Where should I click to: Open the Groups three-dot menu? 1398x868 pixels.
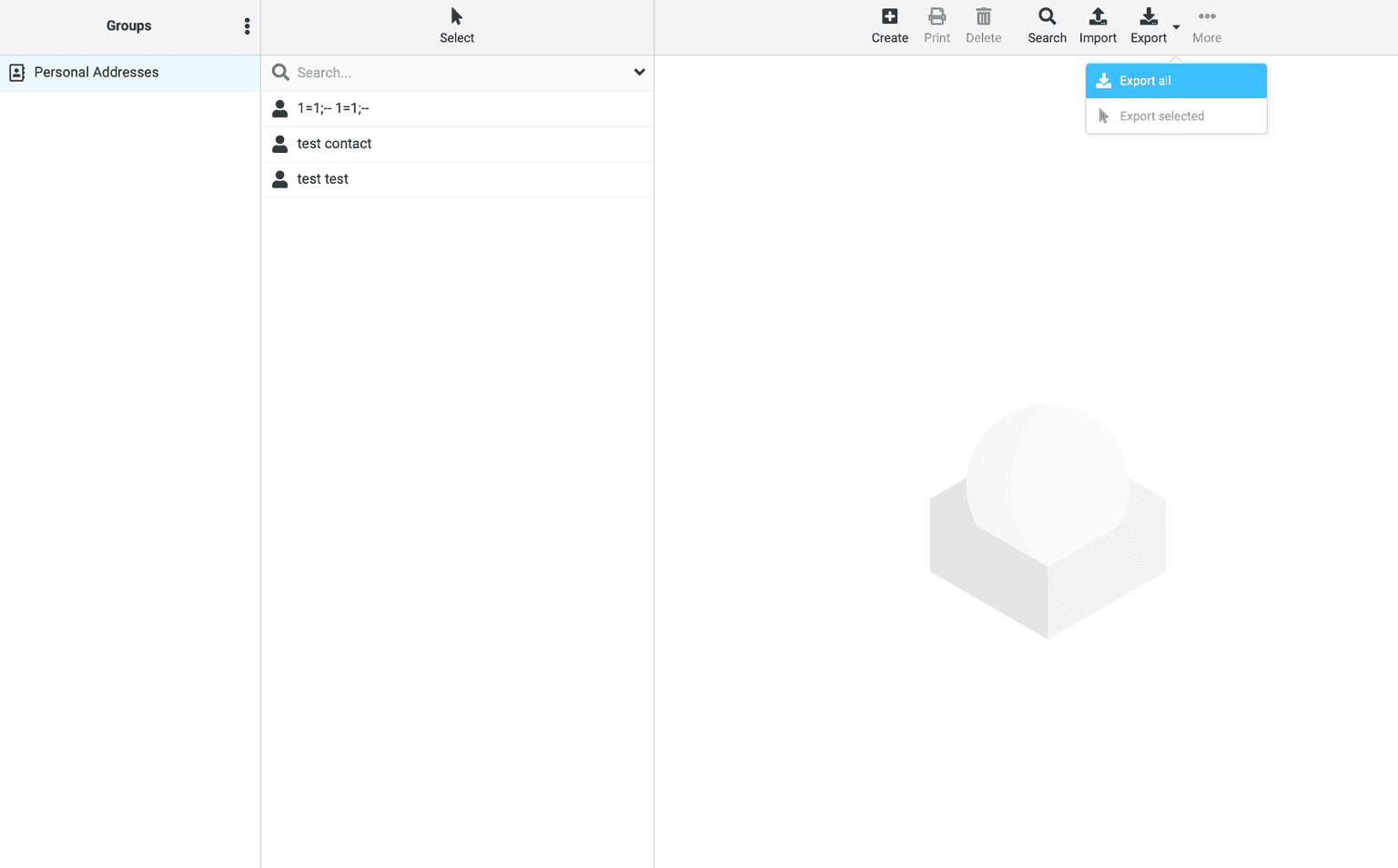tap(247, 25)
